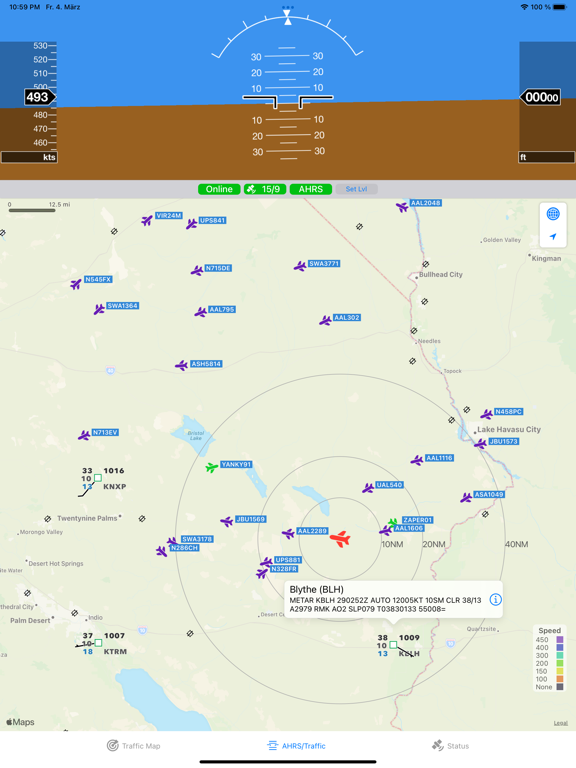Select the N715DE aircraft
Viewport: 576px width, 768px height.
point(197,271)
